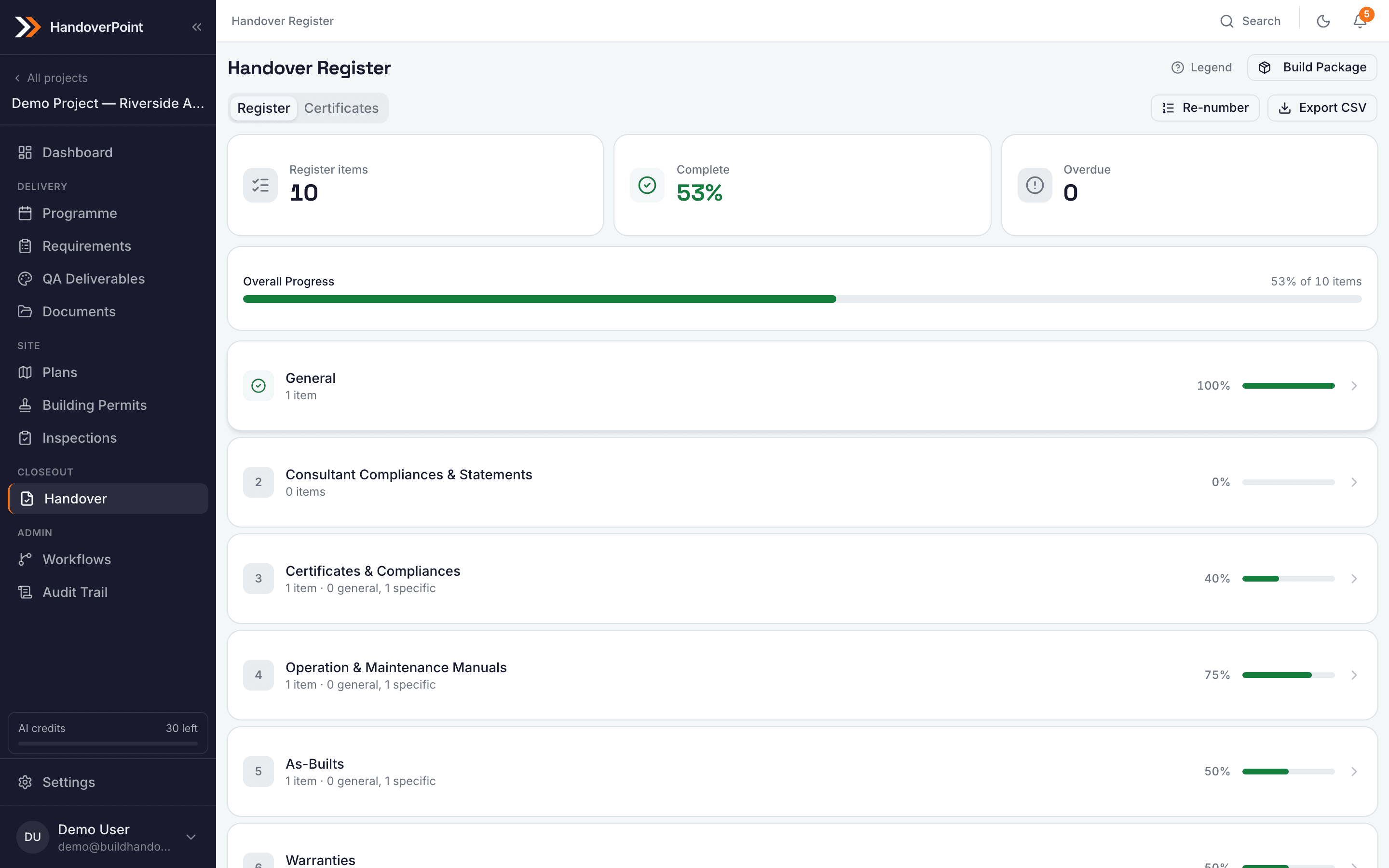Expand the As-Builts section chevron
The image size is (1389, 868).
coord(1354,772)
